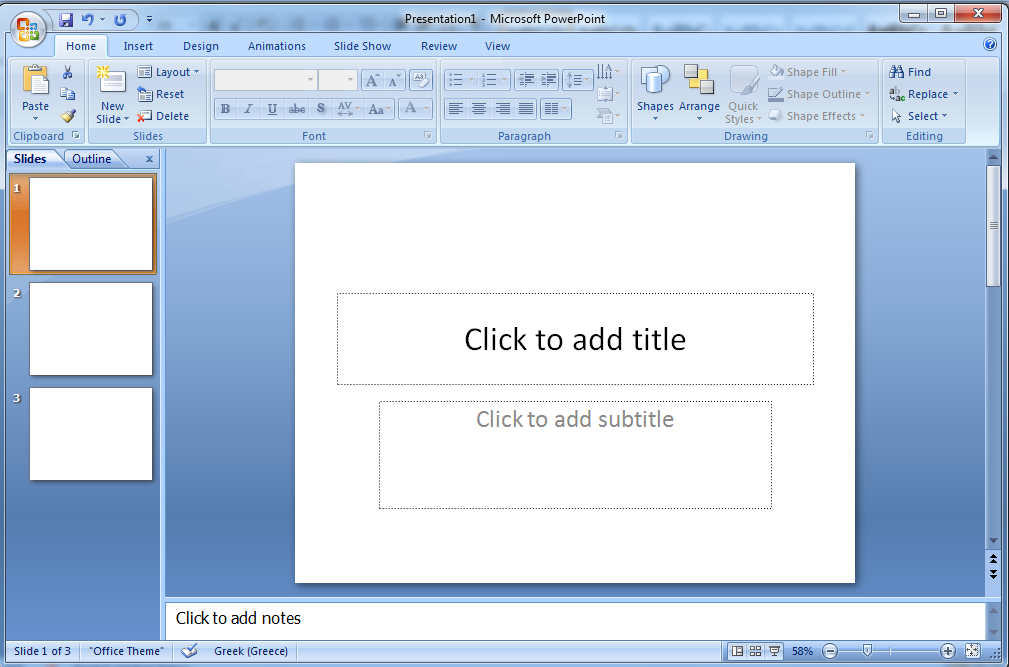Click to add title placeholder
This screenshot has height=667, width=1009.
tap(575, 339)
